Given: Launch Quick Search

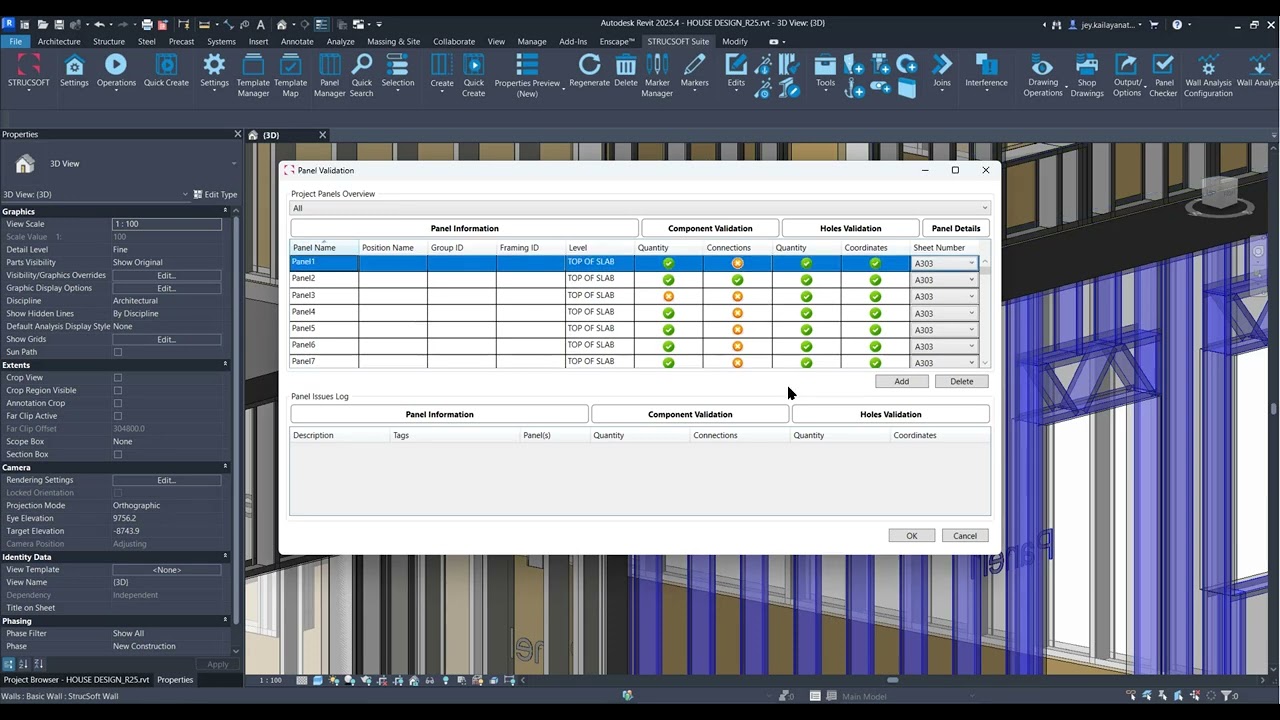Looking at the screenshot, I should point(362,76).
